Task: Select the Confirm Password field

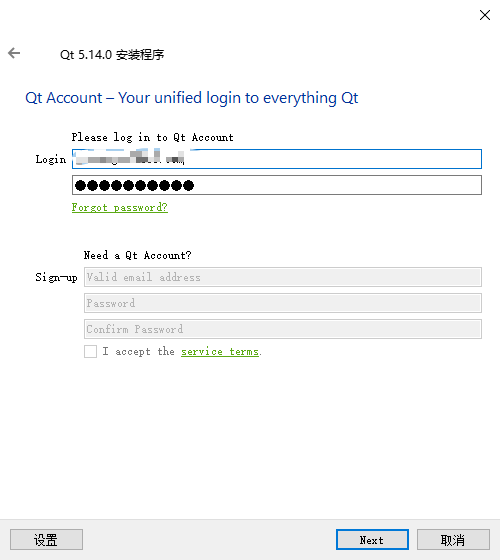Action: 283,329
